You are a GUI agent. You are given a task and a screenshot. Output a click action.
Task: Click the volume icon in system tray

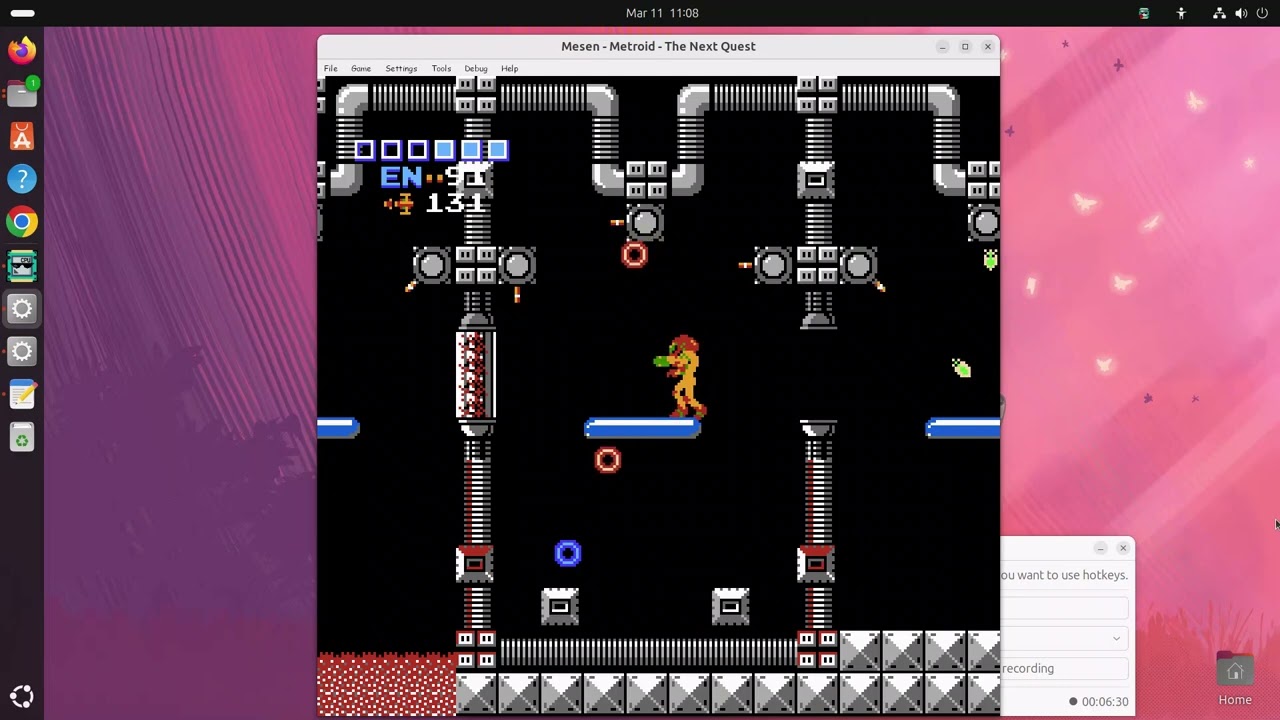tap(1241, 13)
